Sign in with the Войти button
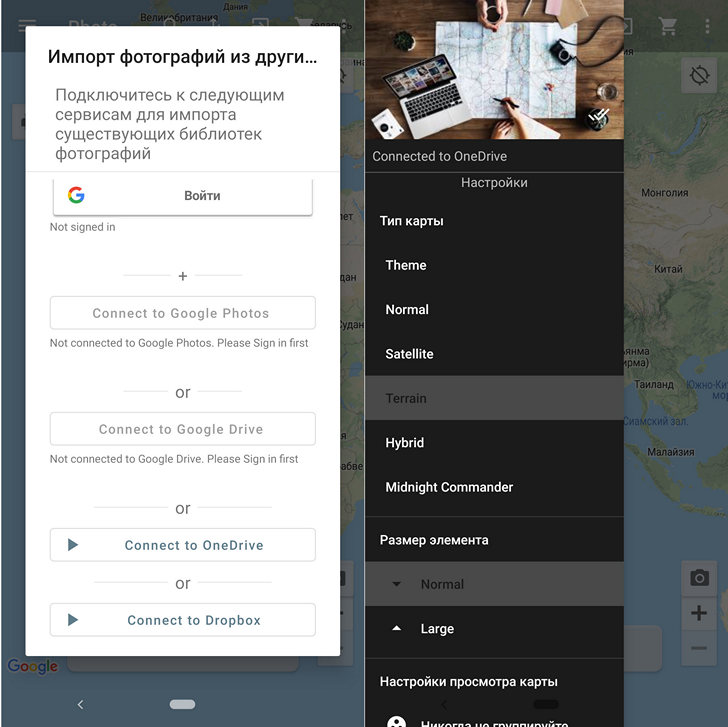This screenshot has width=728, height=727. click(183, 196)
